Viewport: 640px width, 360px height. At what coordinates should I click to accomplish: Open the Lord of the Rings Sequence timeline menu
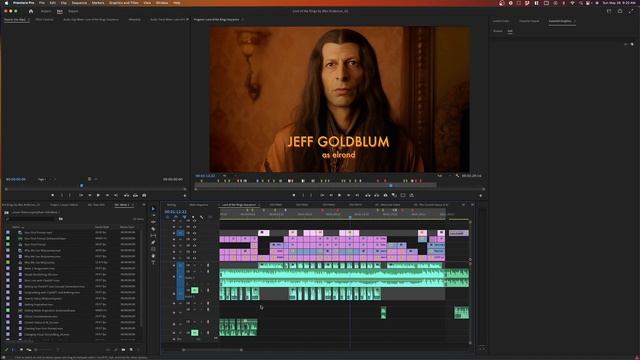(x=258, y=205)
